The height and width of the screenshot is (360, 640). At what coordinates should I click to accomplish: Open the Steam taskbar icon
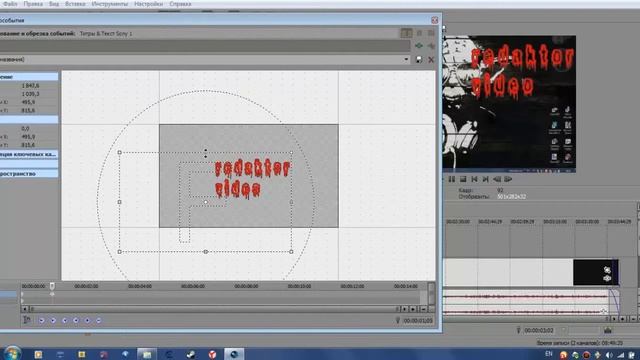190,354
